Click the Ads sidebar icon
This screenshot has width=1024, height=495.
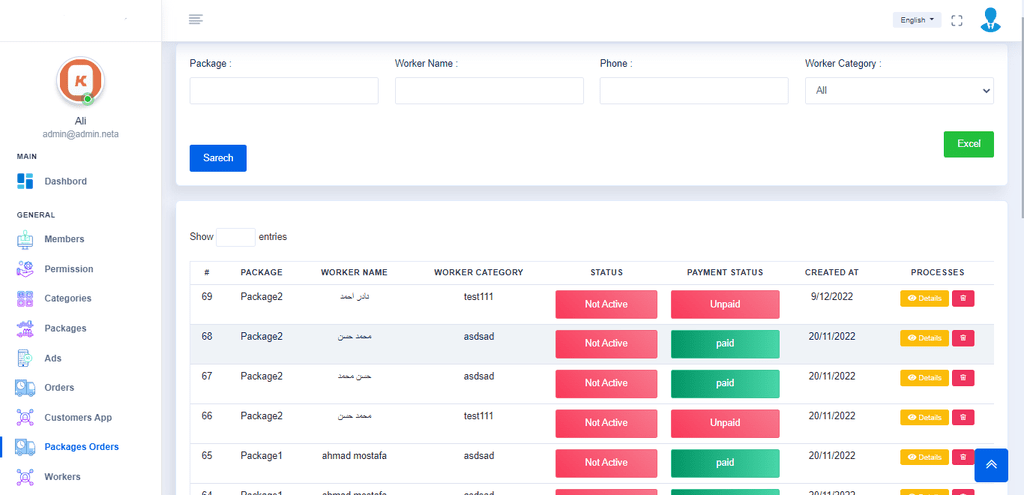click(x=25, y=358)
